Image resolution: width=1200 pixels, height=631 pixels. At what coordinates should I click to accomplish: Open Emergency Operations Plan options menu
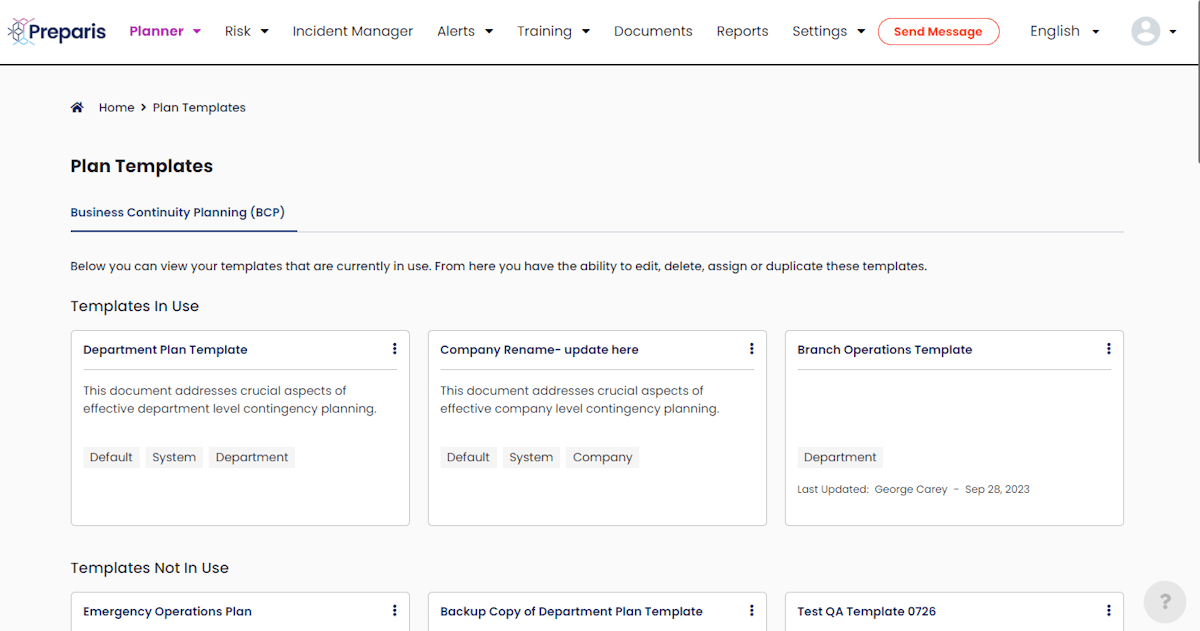click(x=394, y=611)
